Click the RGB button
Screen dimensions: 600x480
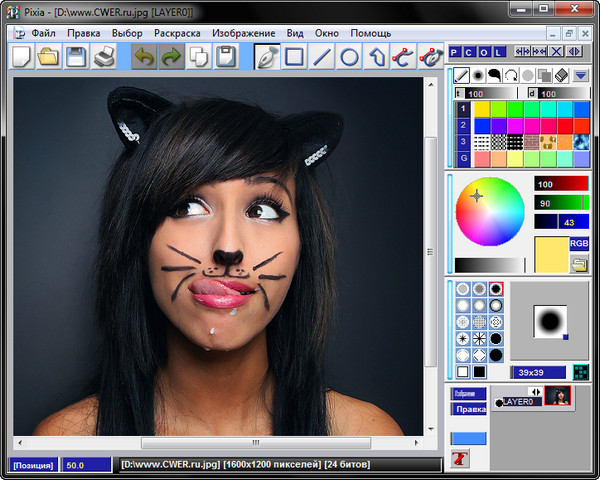pos(579,243)
